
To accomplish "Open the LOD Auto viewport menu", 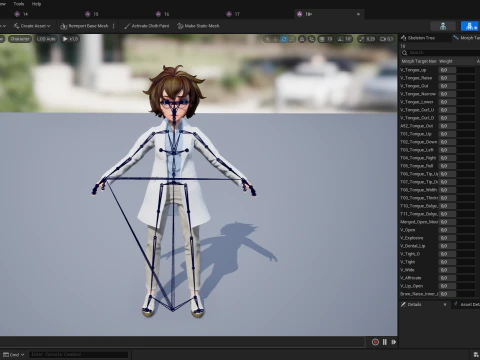I will pos(46,39).
